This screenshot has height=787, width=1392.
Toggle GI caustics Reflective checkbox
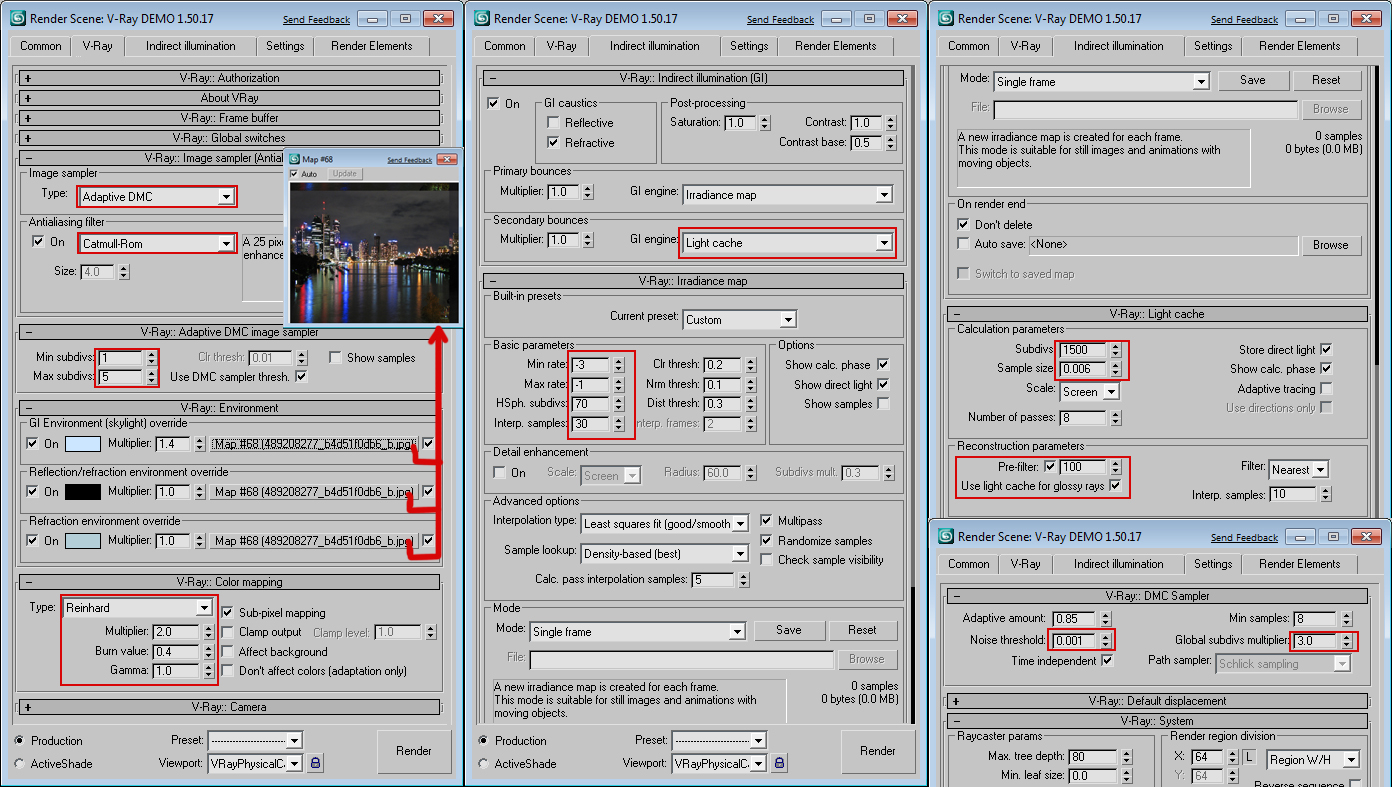click(x=553, y=122)
